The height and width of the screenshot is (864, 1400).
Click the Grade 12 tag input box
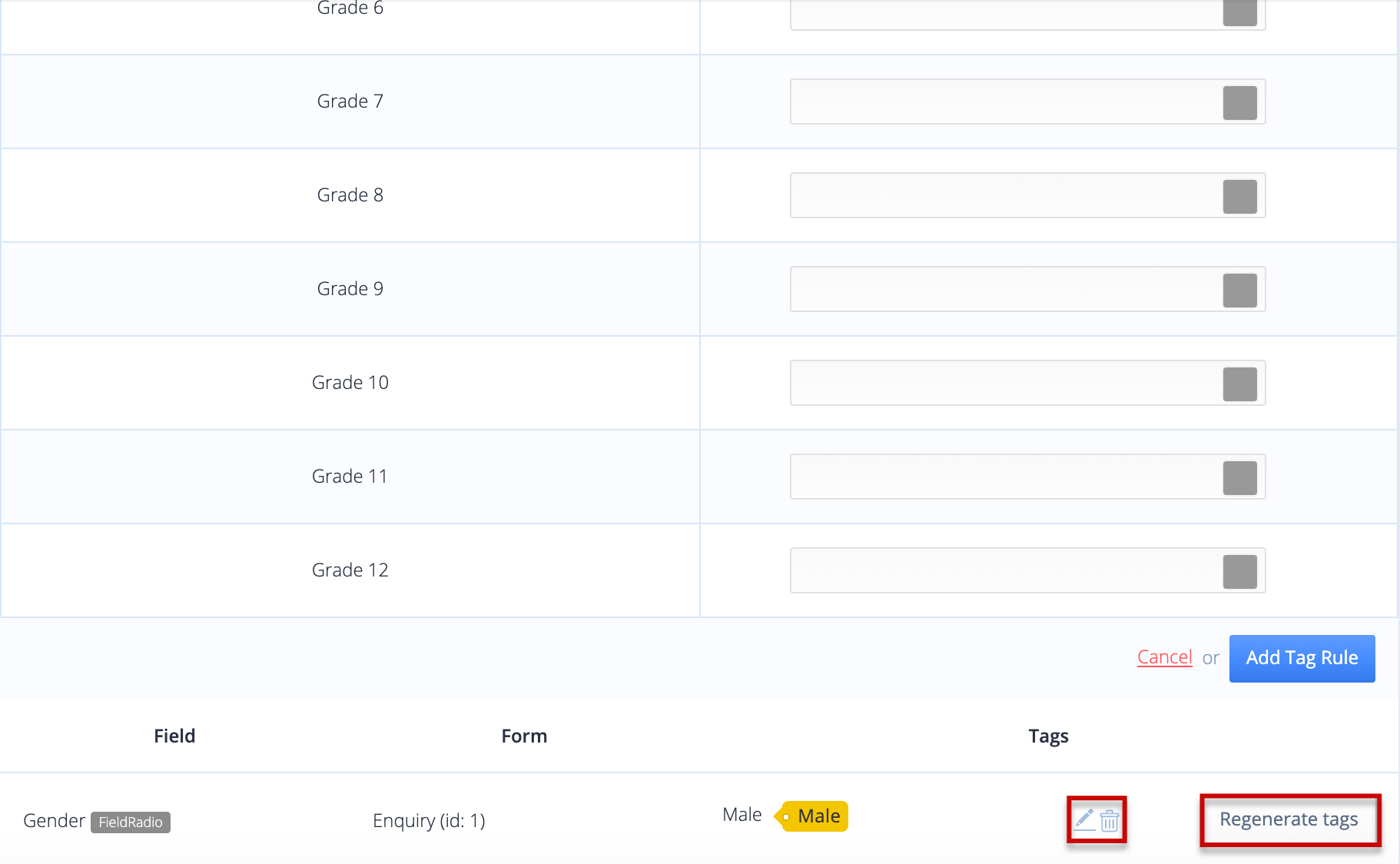coord(1027,570)
